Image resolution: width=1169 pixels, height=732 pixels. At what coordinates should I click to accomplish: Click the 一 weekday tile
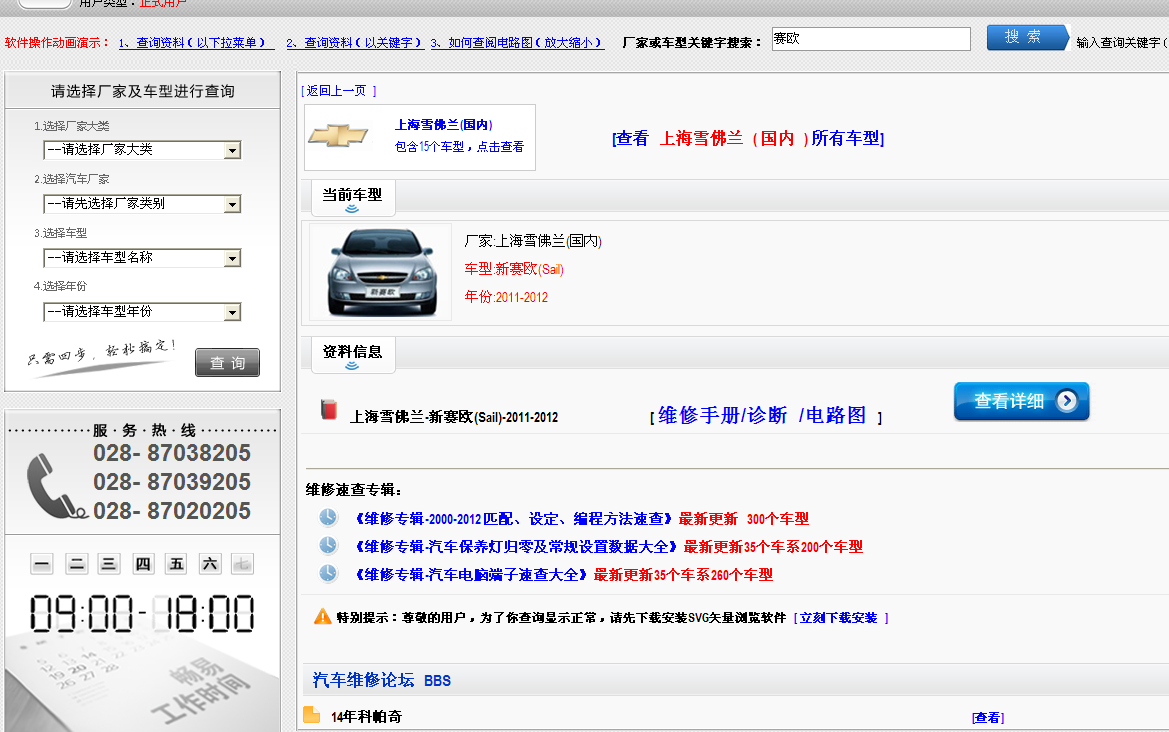(42, 564)
